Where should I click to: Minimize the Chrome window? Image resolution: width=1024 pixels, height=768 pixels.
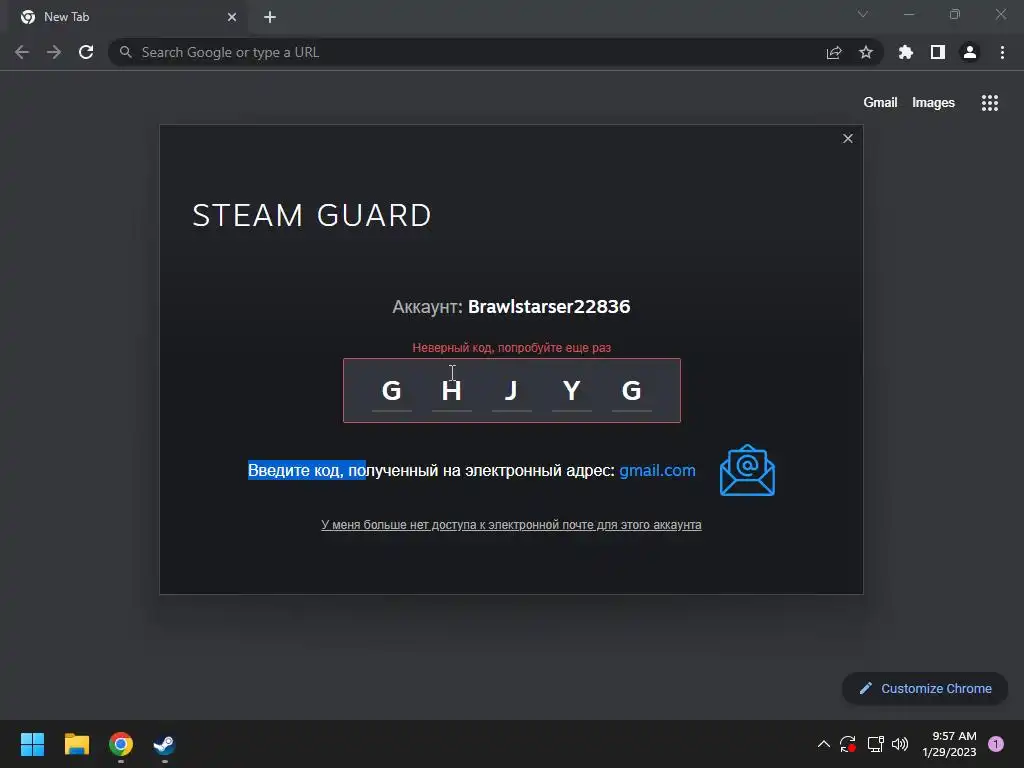click(x=909, y=14)
